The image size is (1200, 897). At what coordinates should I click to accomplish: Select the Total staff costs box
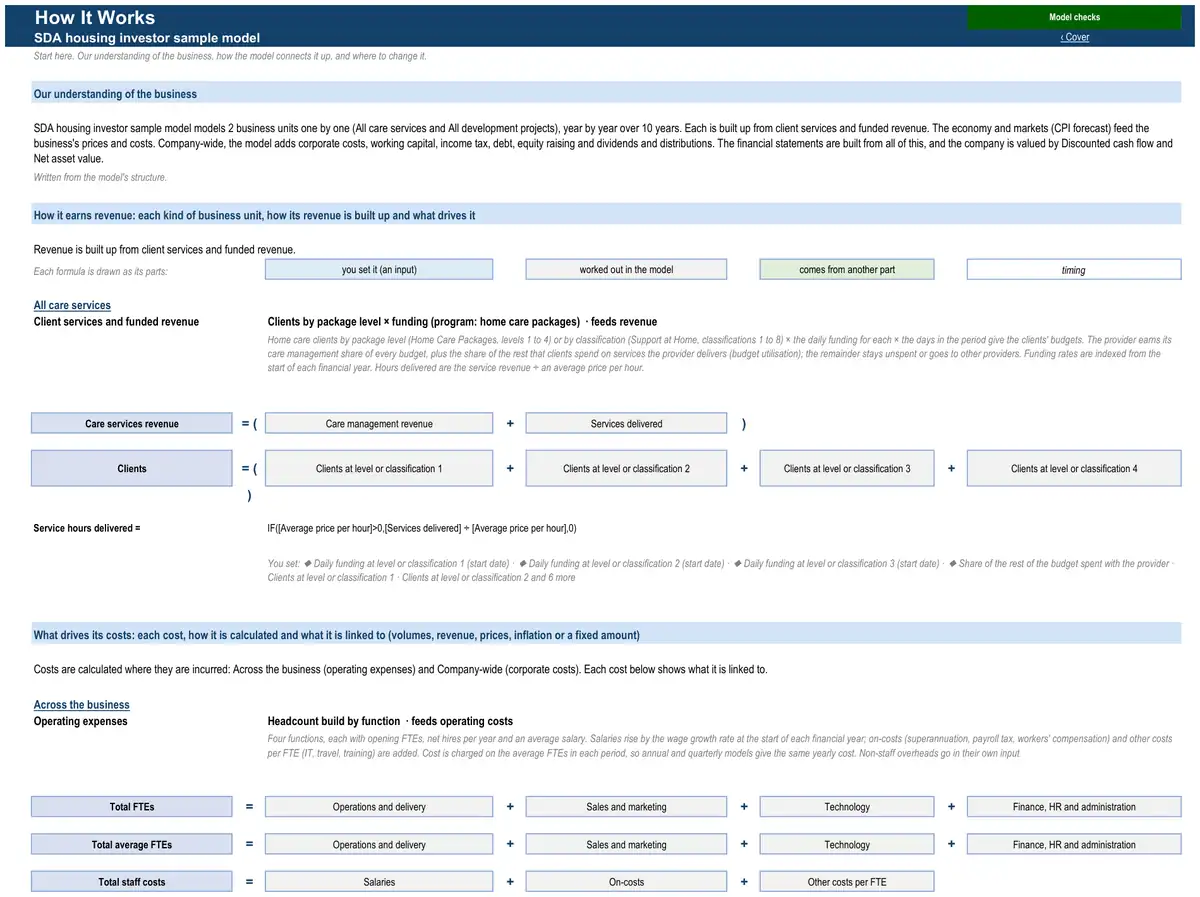tap(132, 882)
